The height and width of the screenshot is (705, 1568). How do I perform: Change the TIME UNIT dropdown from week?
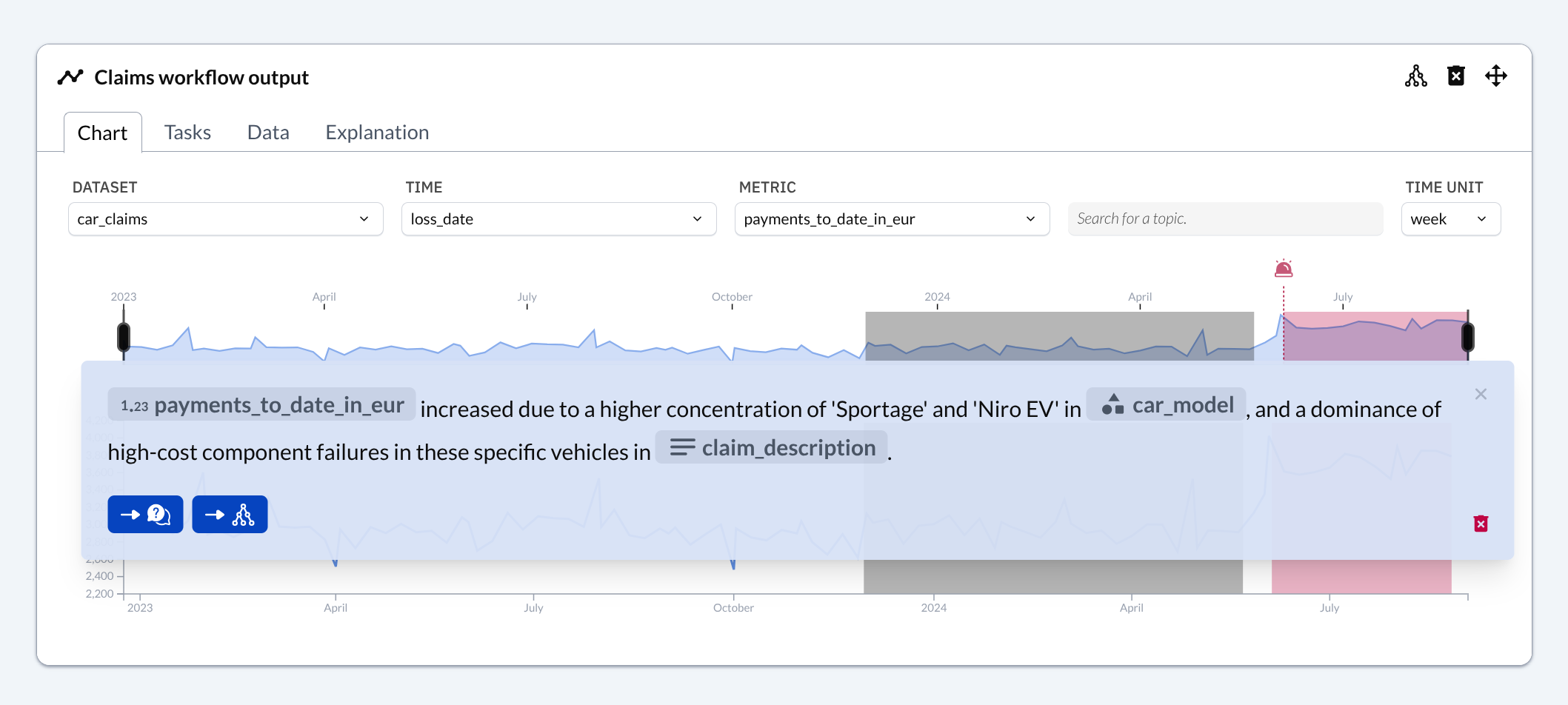(x=1450, y=219)
